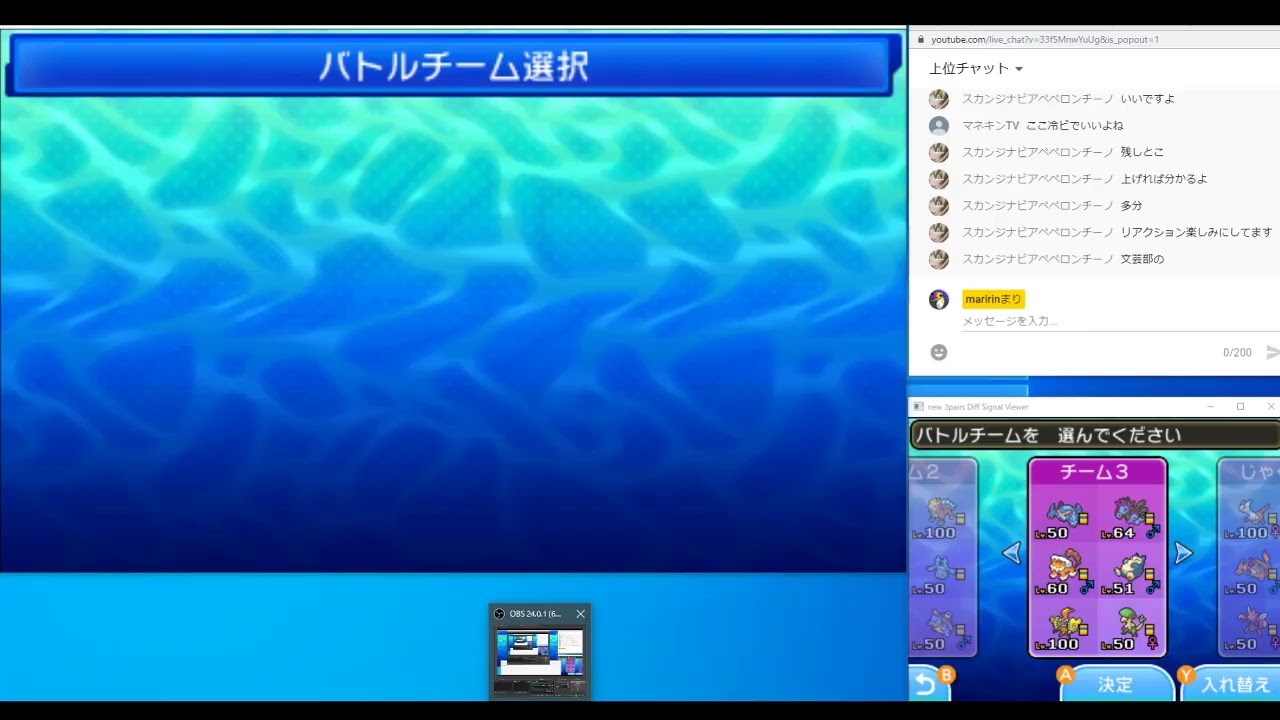The height and width of the screenshot is (720, 1280).
Task: Confirm team with the A 決定 button
Action: tap(1115, 683)
